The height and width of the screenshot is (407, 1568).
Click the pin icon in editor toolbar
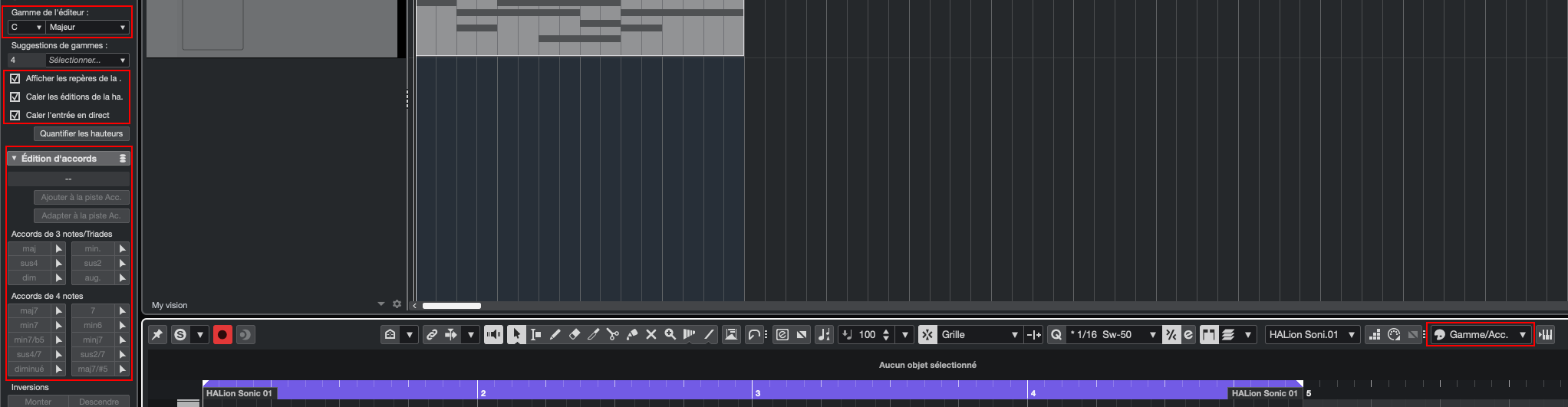[x=157, y=334]
